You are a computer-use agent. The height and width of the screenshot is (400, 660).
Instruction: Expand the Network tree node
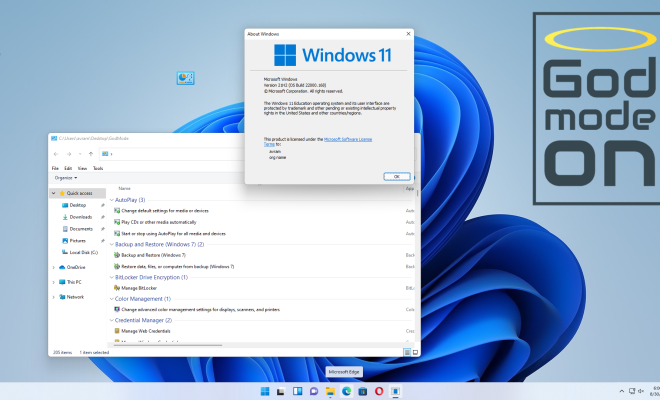(x=53, y=297)
